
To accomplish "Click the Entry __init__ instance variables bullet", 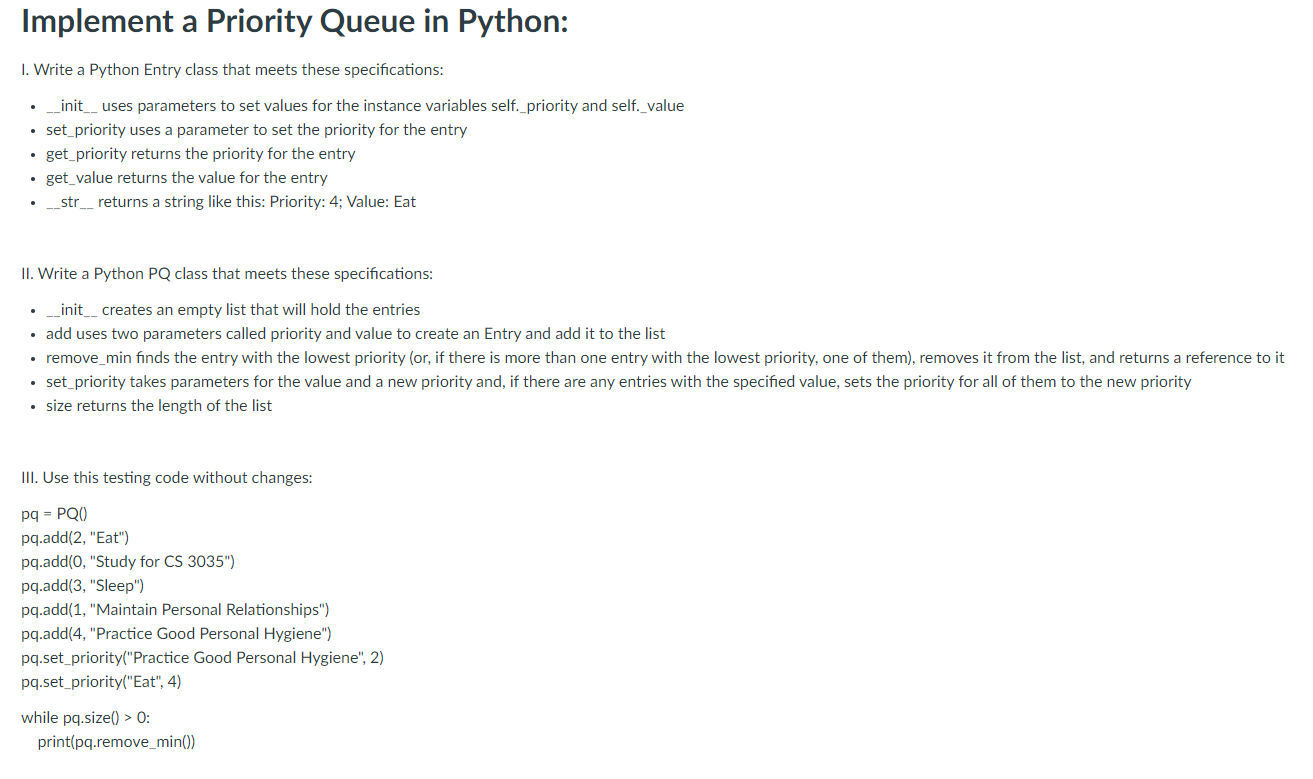I will (x=365, y=106).
